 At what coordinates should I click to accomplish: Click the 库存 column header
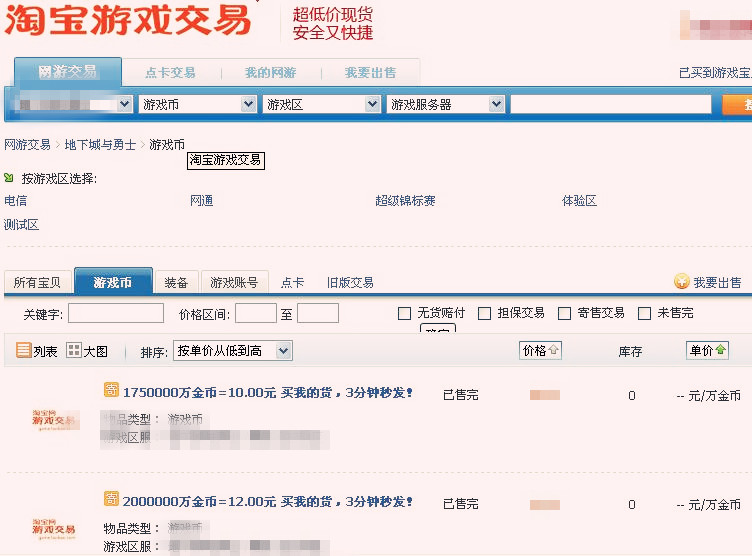coord(630,352)
